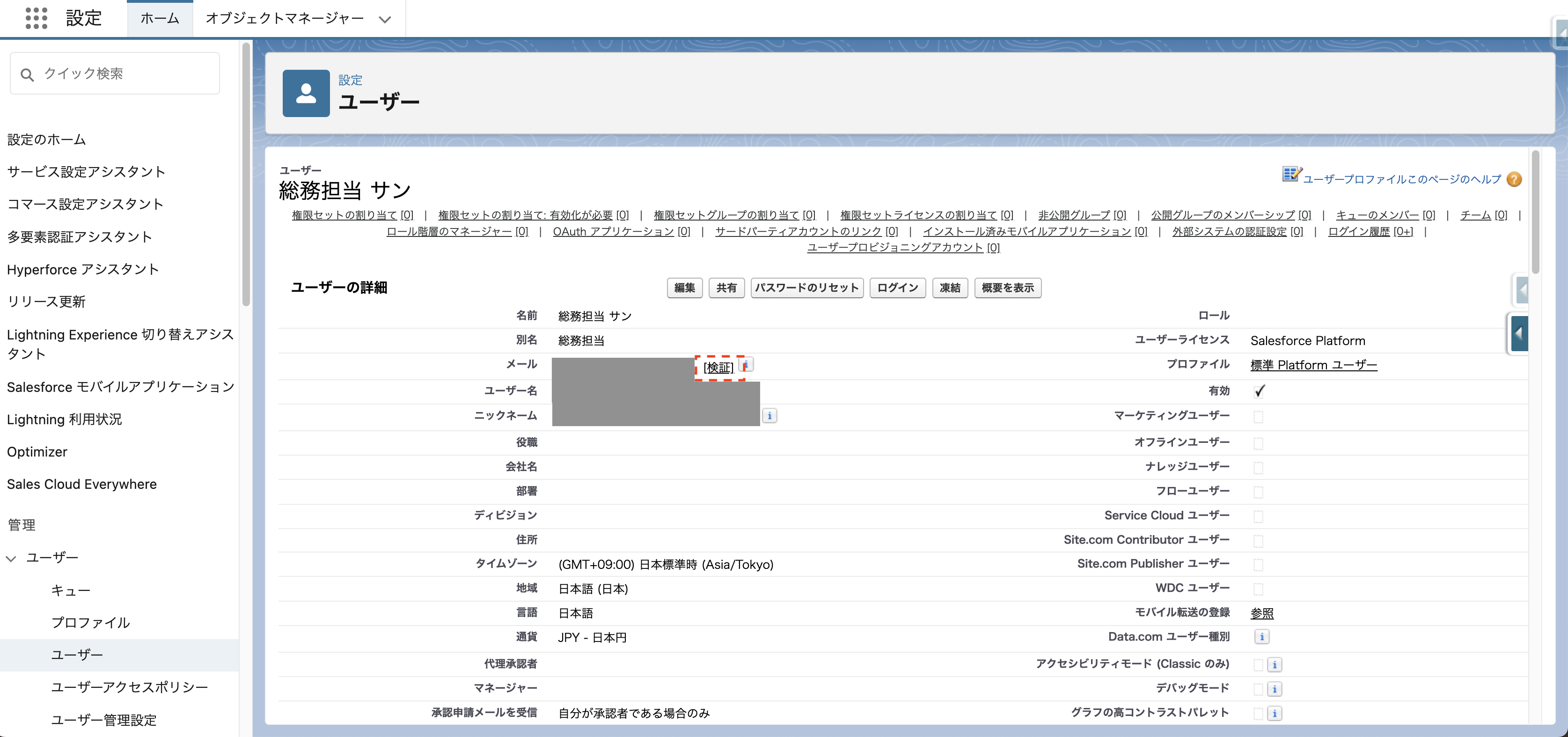Click the 編集 button
1568x737 pixels.
point(685,287)
